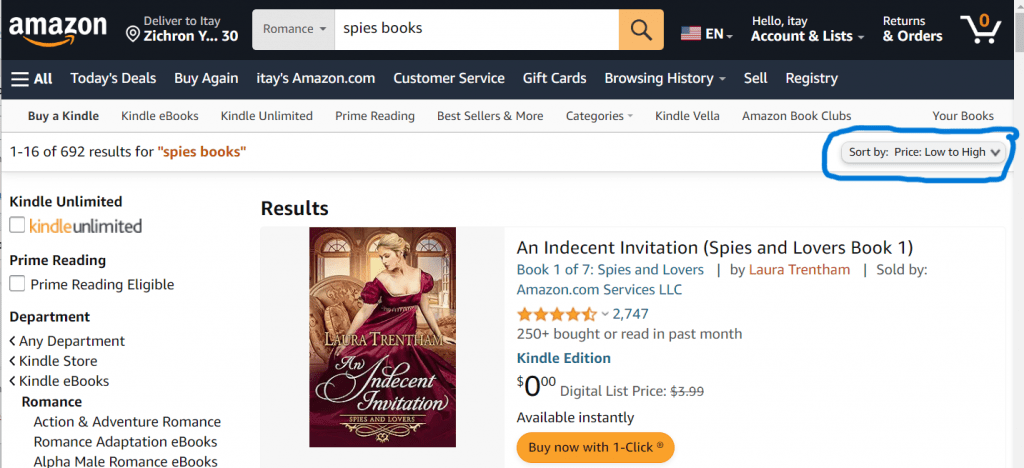The width and height of the screenshot is (1024, 468).
Task: Go to the Kindle Vella tab
Action: 687,116
